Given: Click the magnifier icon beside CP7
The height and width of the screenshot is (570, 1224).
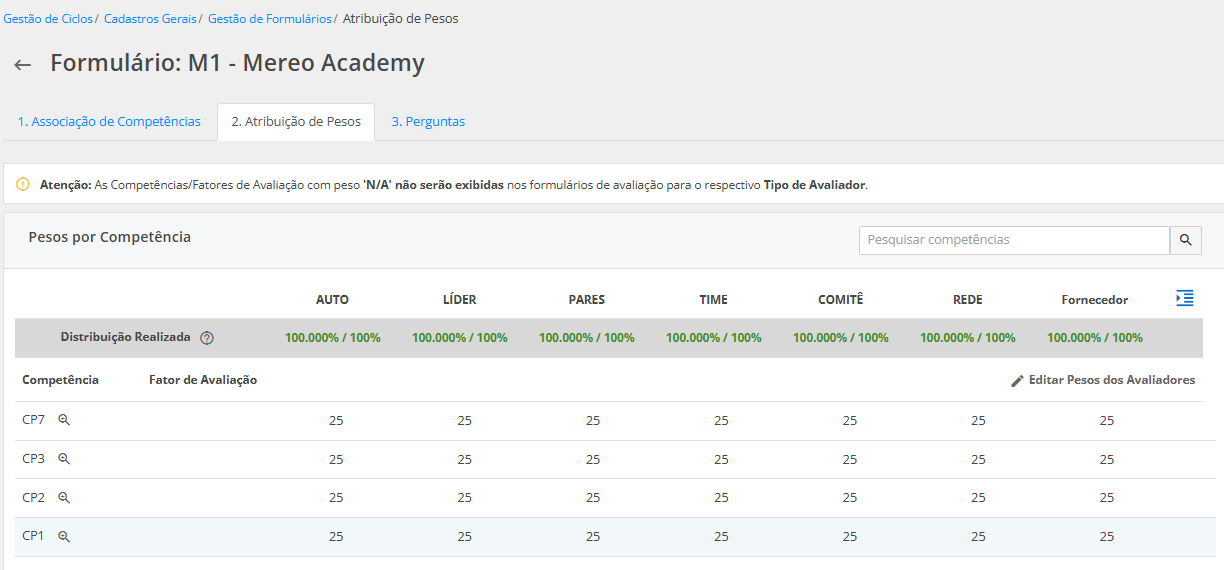Looking at the screenshot, I should click(64, 420).
